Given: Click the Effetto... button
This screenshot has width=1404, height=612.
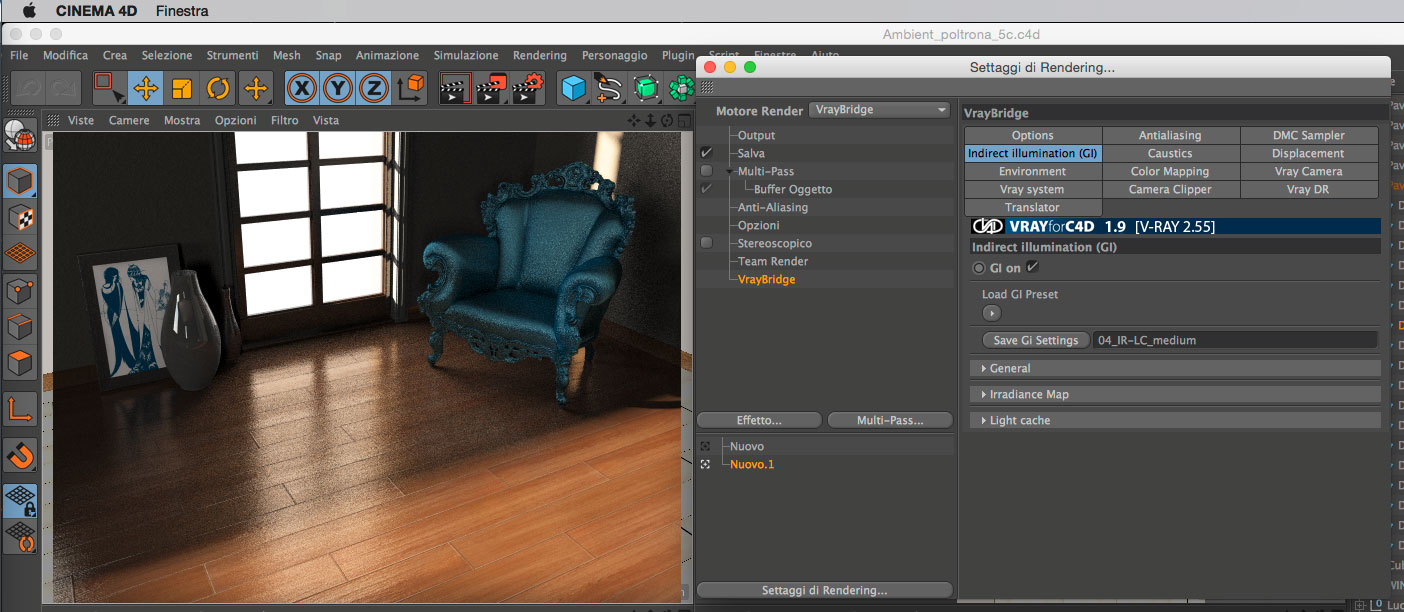Looking at the screenshot, I should click(x=759, y=420).
